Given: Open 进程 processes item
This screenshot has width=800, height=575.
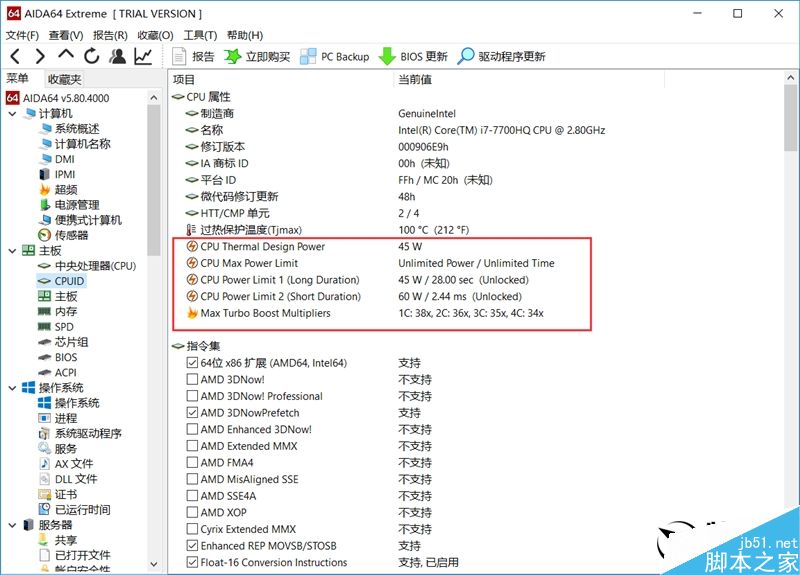Looking at the screenshot, I should [58, 418].
